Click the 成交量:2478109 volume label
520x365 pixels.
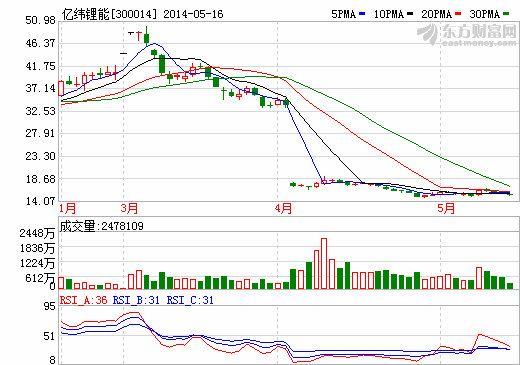tap(102, 226)
